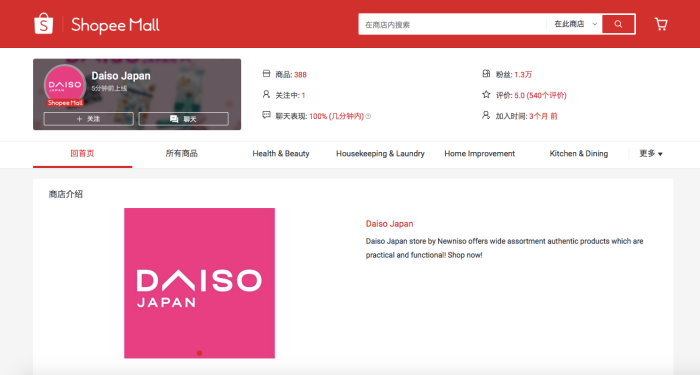Image resolution: width=700 pixels, height=375 pixels.
Task: Click the join time 3个月 前
Action: [543, 117]
